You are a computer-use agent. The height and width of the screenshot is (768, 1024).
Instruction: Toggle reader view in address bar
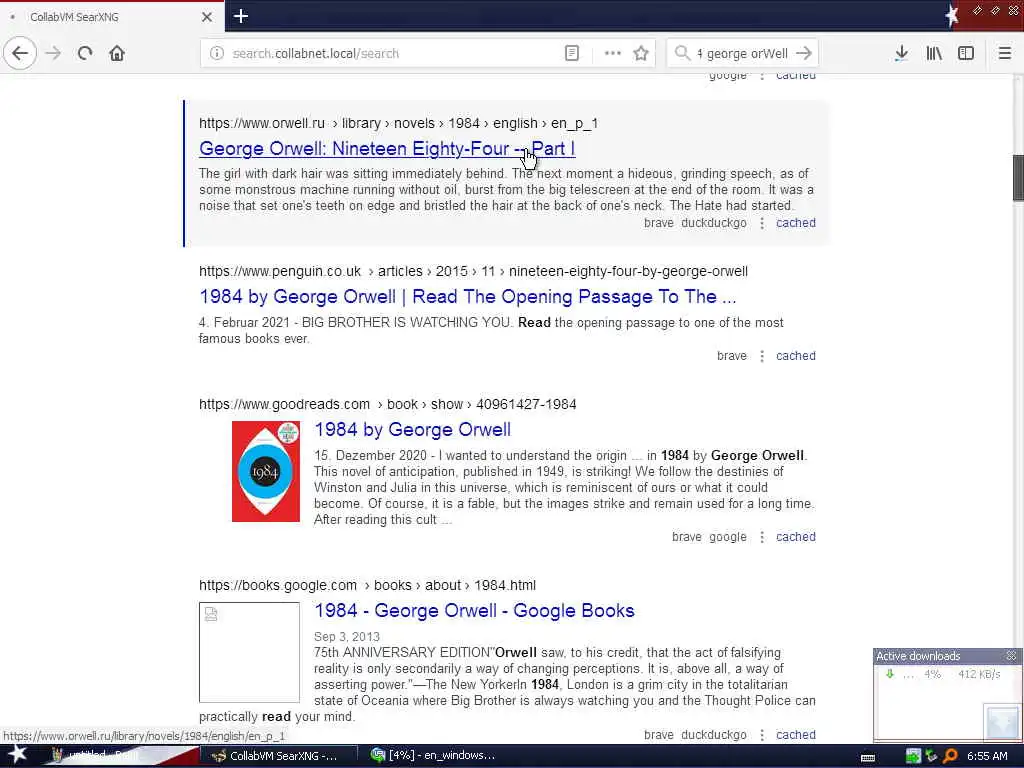click(x=571, y=54)
